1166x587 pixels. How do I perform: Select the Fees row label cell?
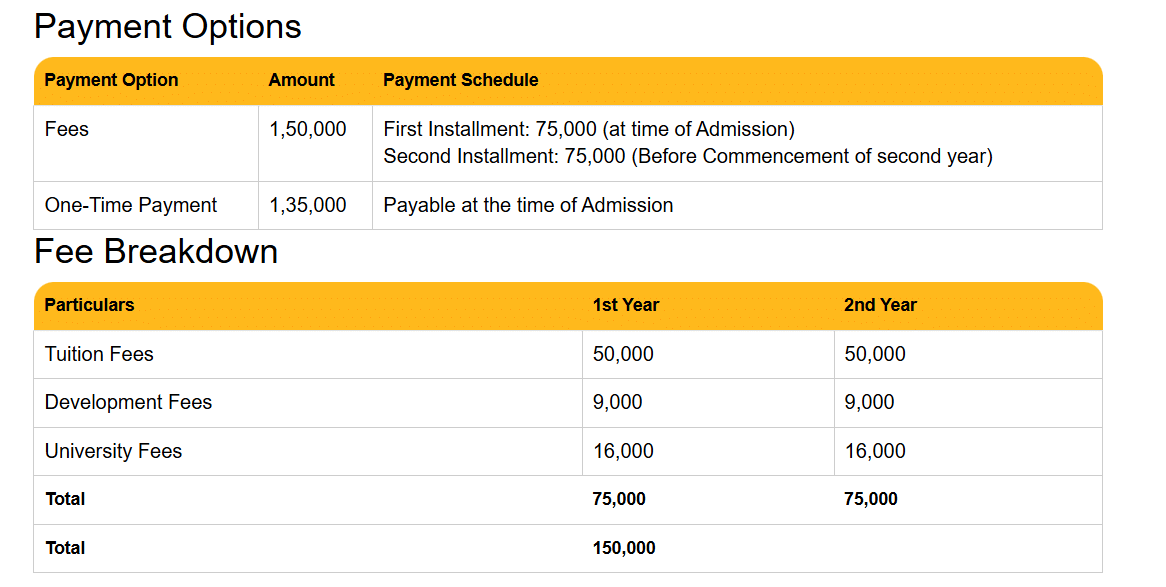(x=67, y=129)
